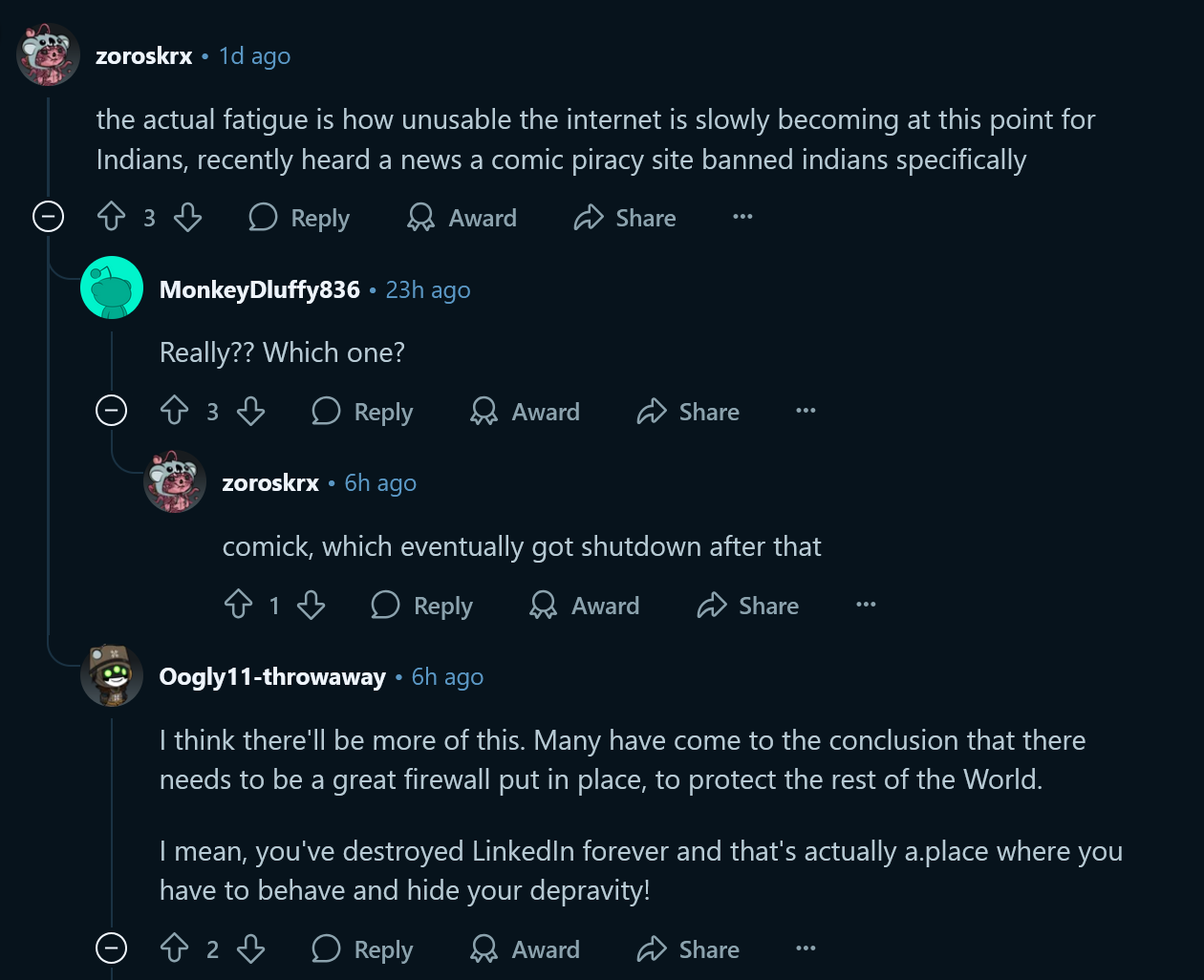Reply to Oogly11-throwaway's comment
1204x980 pixels.
363,949
